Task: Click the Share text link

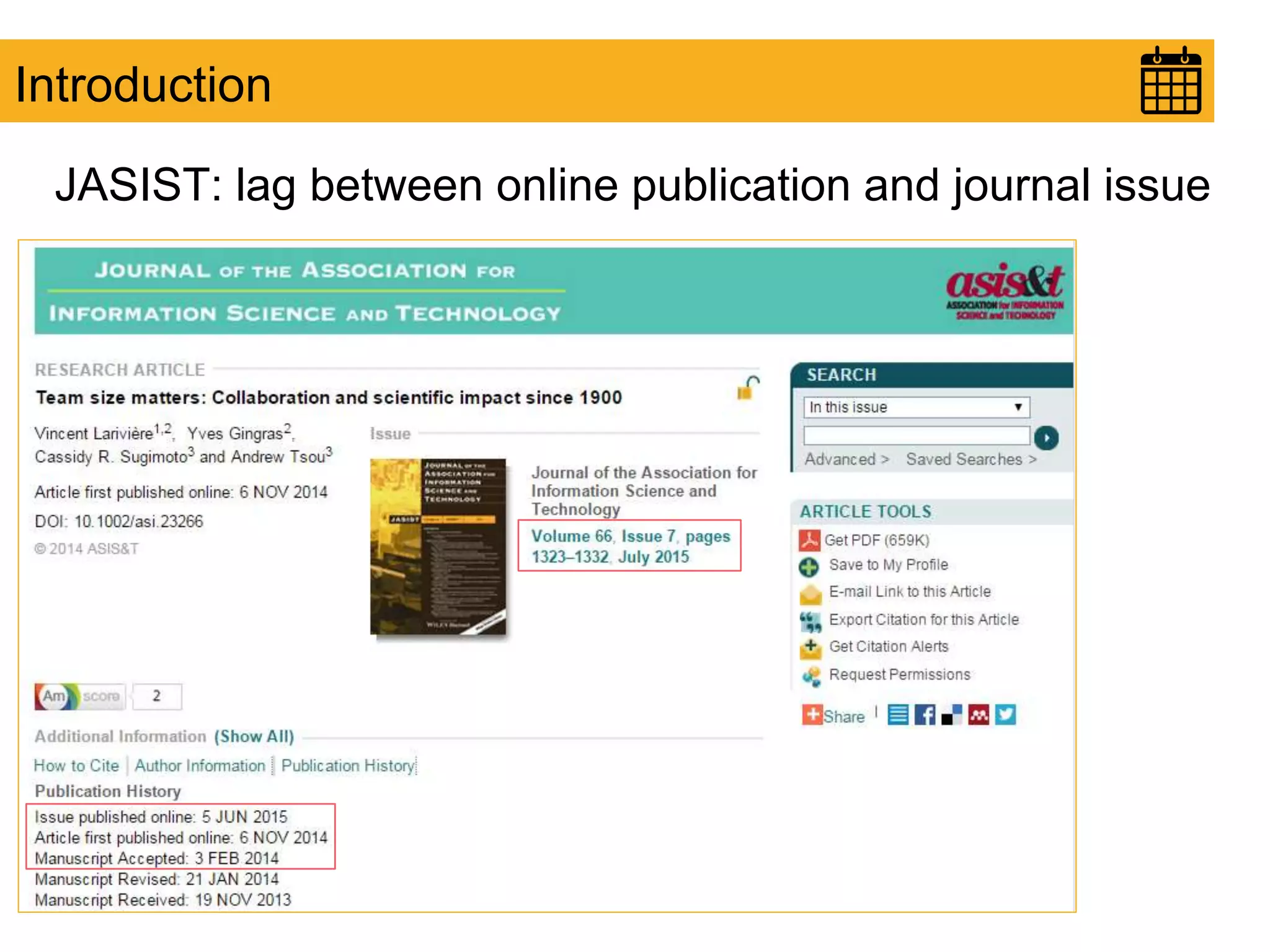Action: click(x=844, y=717)
